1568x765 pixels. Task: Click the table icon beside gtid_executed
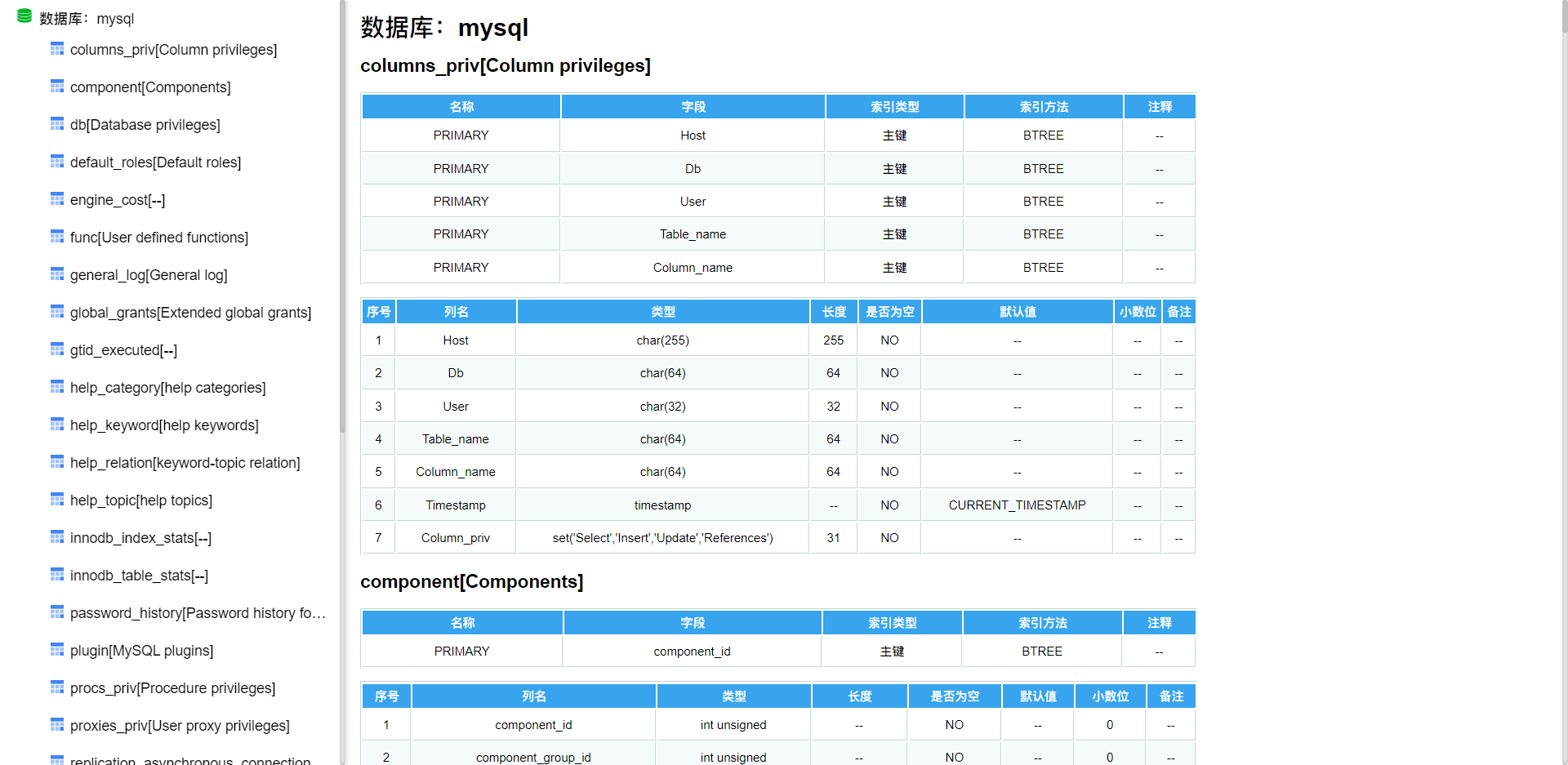pos(56,349)
